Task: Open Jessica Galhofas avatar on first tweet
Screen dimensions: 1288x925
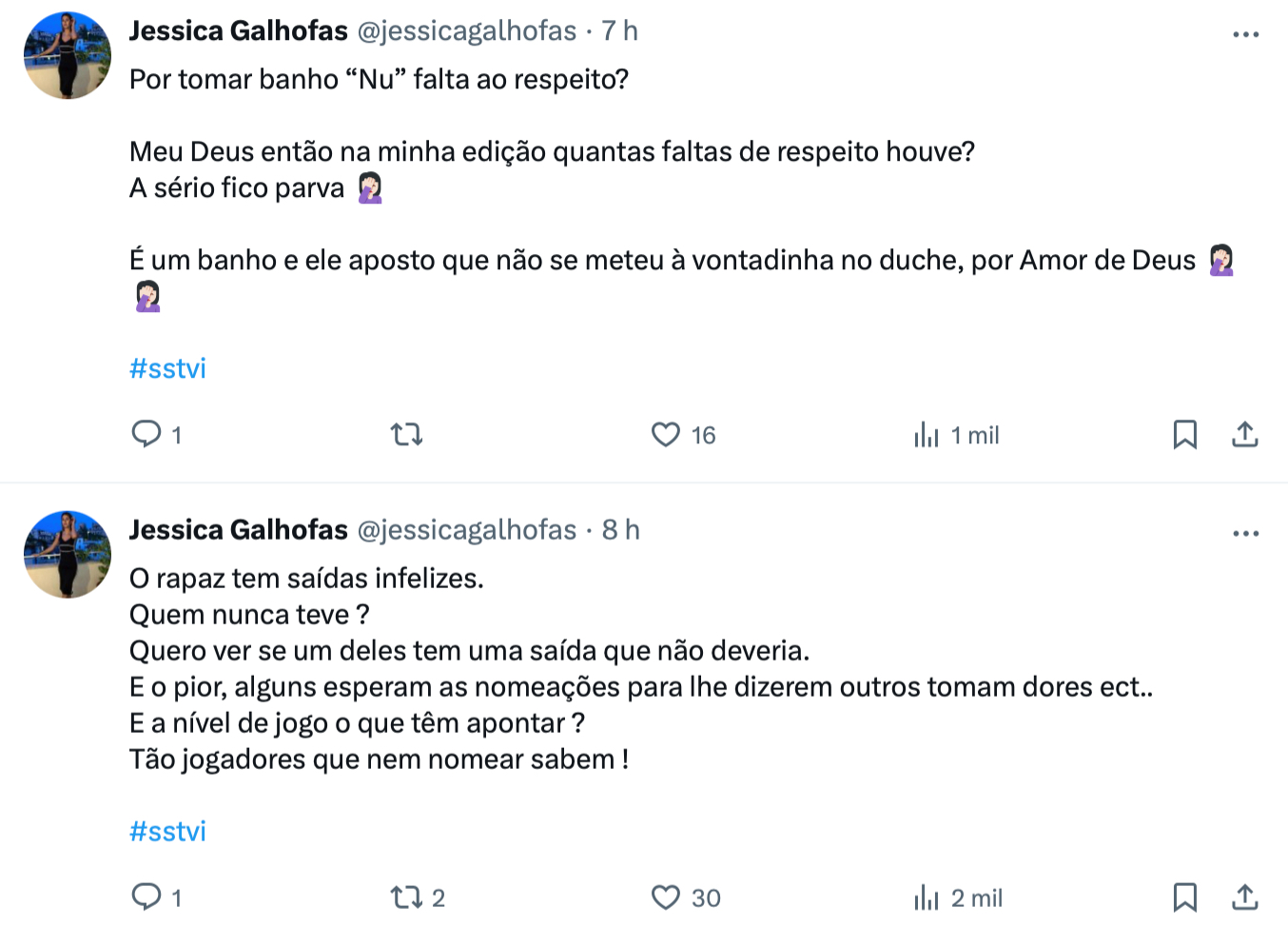Action: (68, 55)
